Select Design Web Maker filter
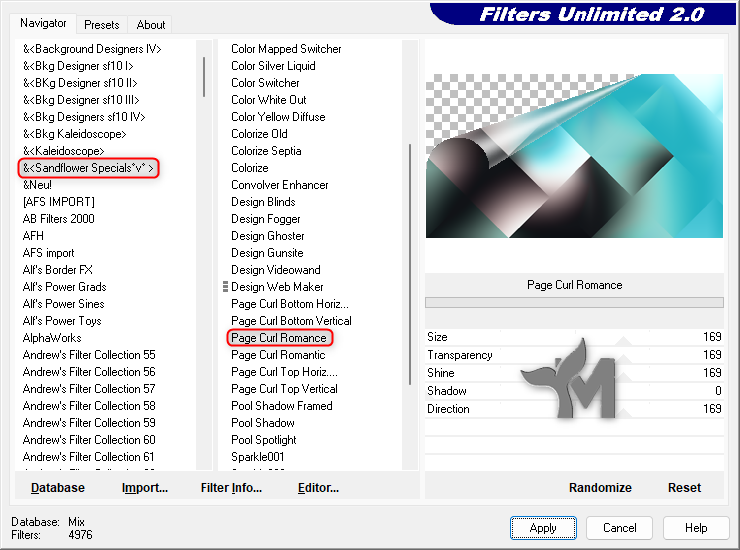 click(277, 287)
